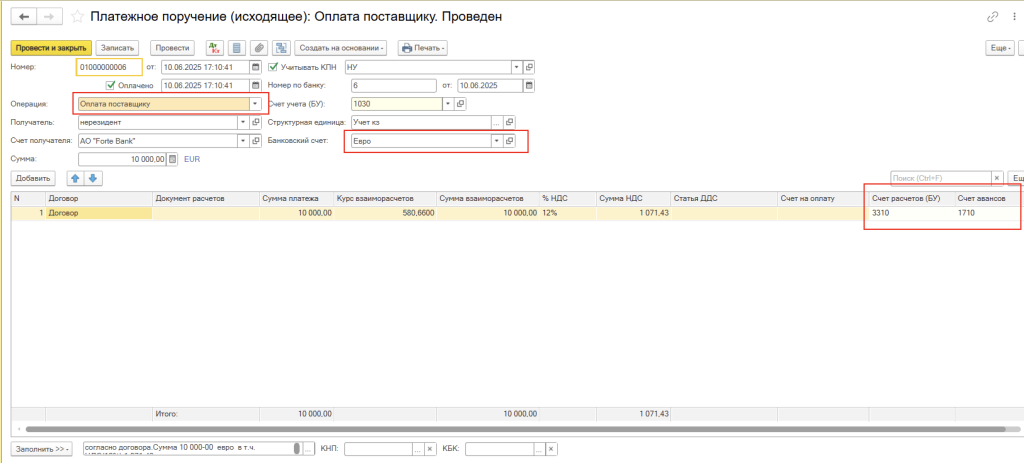Image resolution: width=1024 pixels, height=463 pixels.
Task: Move the table row down
Action: 93,178
